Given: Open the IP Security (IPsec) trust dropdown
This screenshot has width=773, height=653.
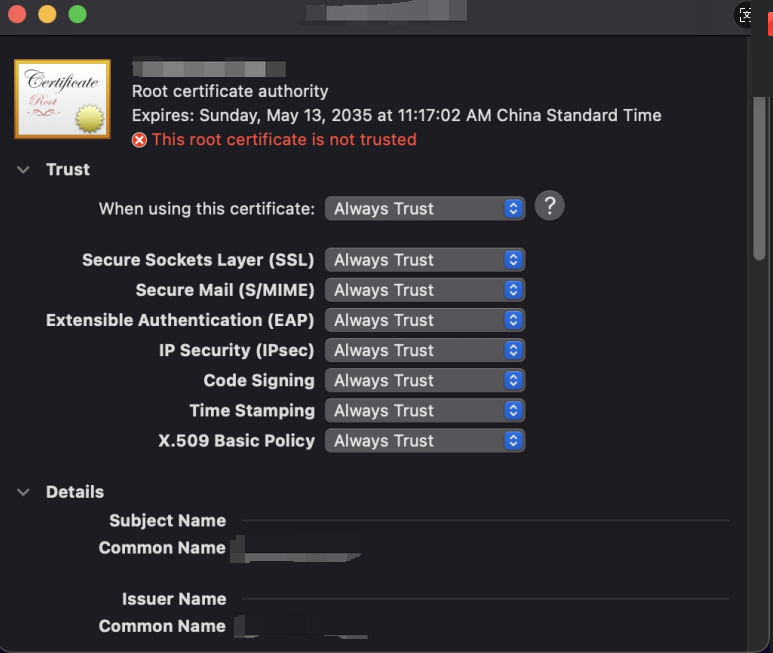Looking at the screenshot, I should tap(425, 350).
